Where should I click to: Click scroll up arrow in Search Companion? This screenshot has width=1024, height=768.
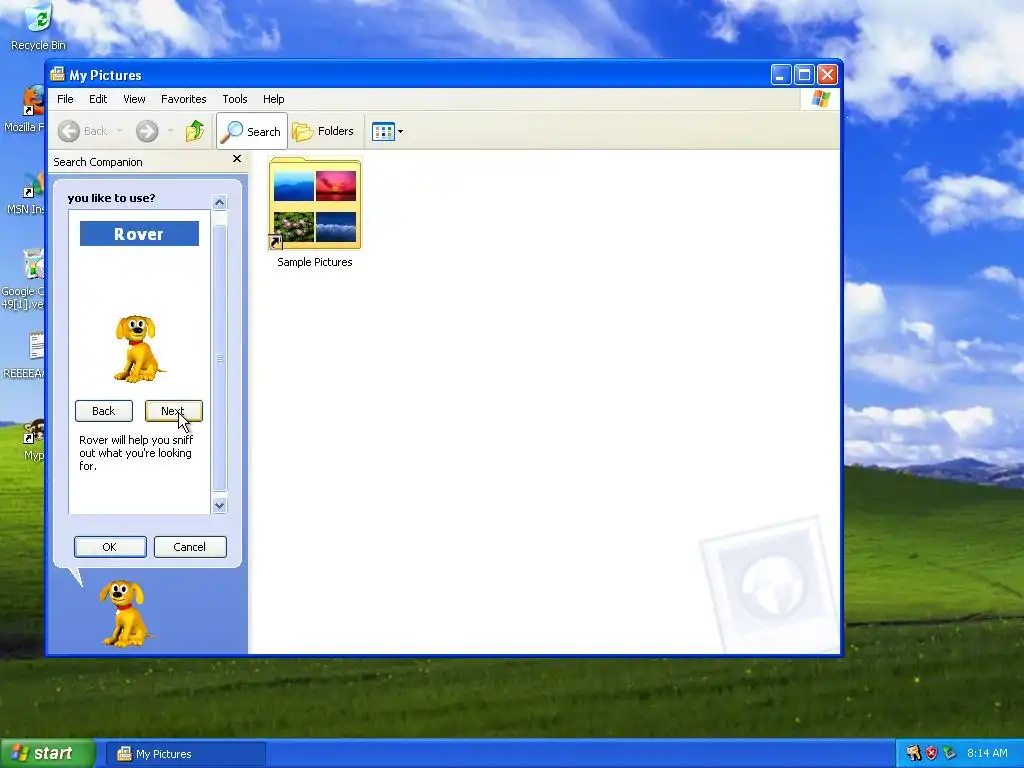pyautogui.click(x=219, y=202)
